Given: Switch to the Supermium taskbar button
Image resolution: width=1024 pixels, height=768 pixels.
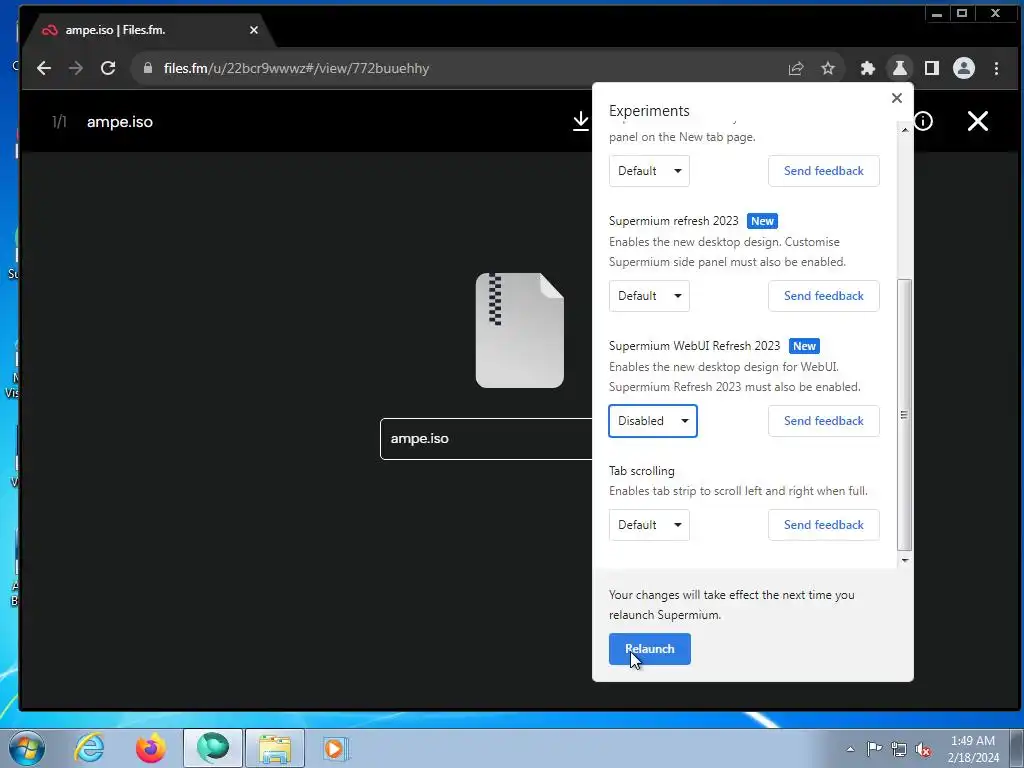Looking at the screenshot, I should coord(213,748).
